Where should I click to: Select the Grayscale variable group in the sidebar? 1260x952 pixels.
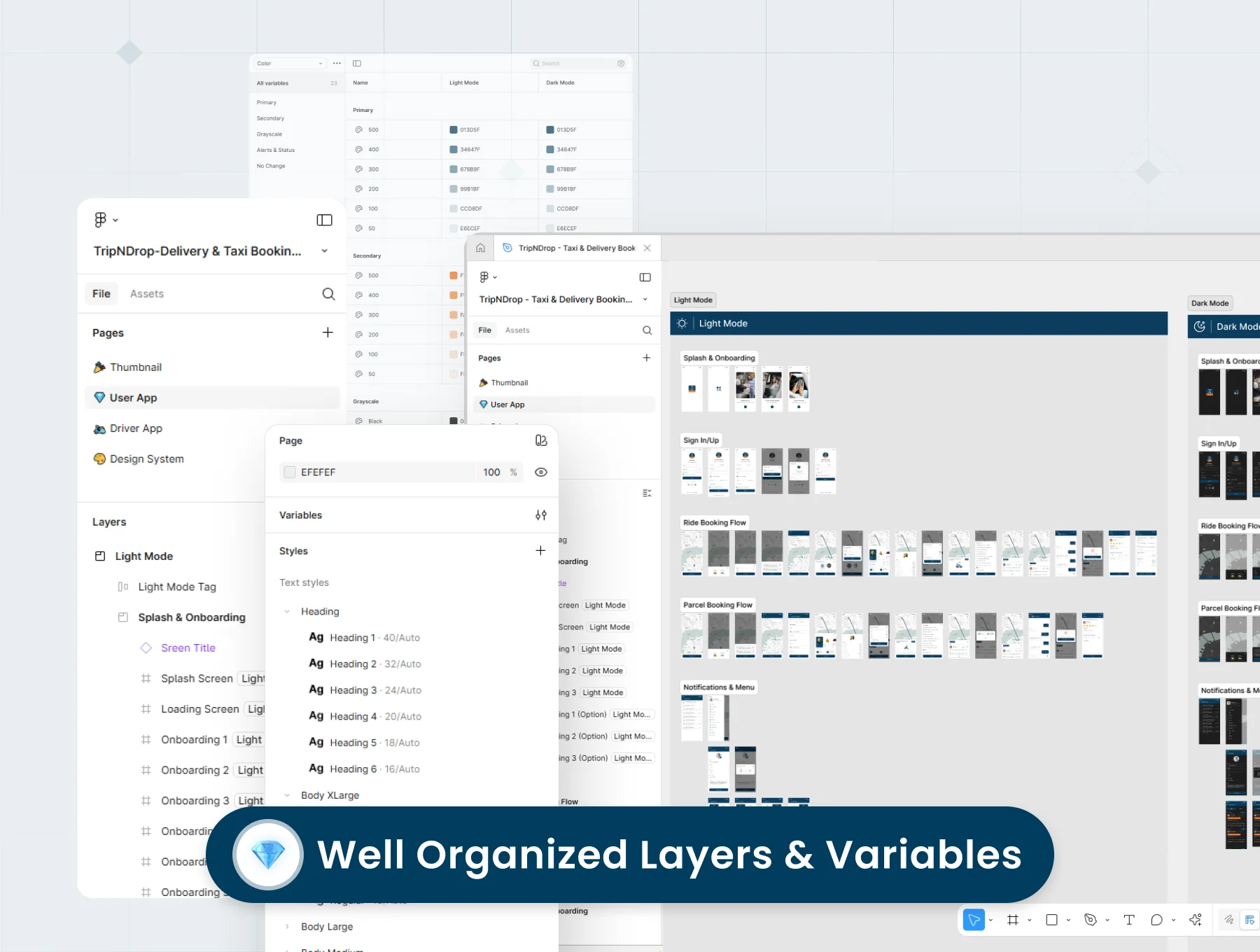click(x=269, y=134)
